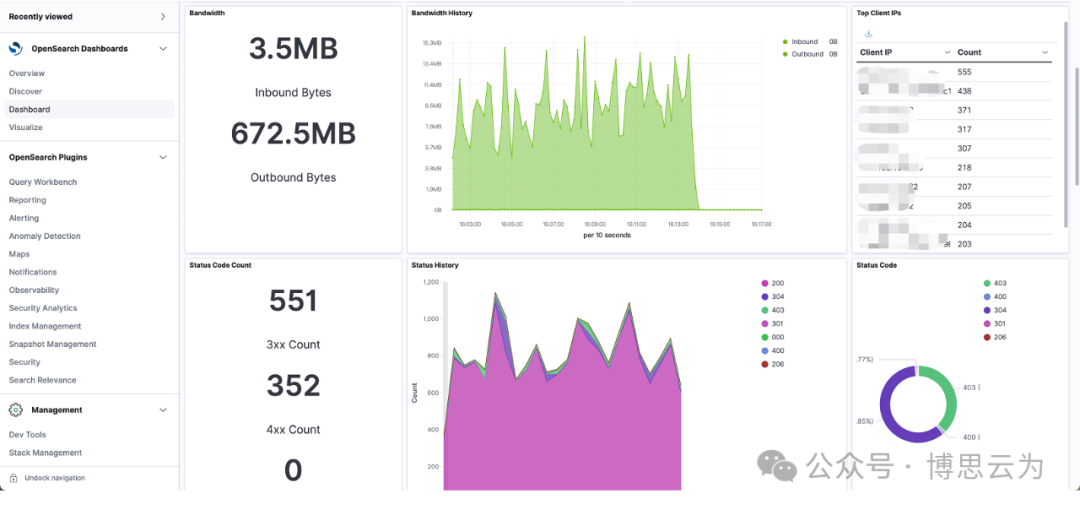
Task: Open Dev Tools
Action: (28, 435)
